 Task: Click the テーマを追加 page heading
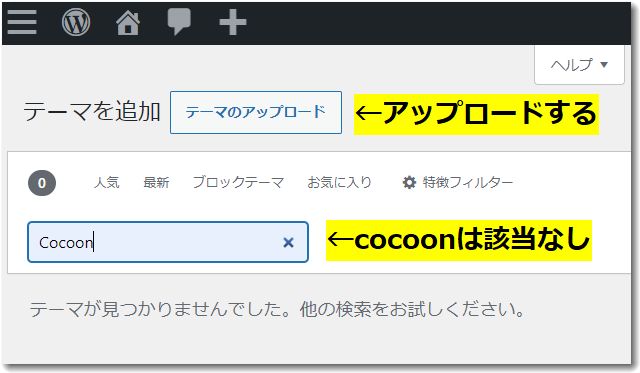[92, 111]
